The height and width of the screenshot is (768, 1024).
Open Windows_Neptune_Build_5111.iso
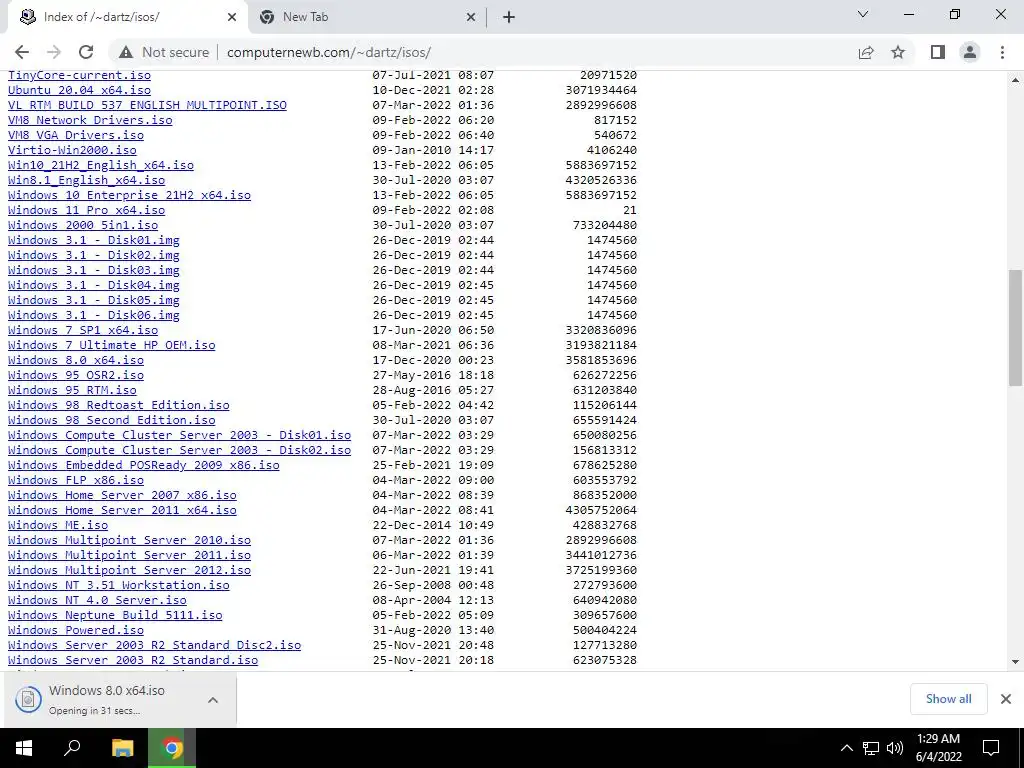pyautogui.click(x=115, y=616)
